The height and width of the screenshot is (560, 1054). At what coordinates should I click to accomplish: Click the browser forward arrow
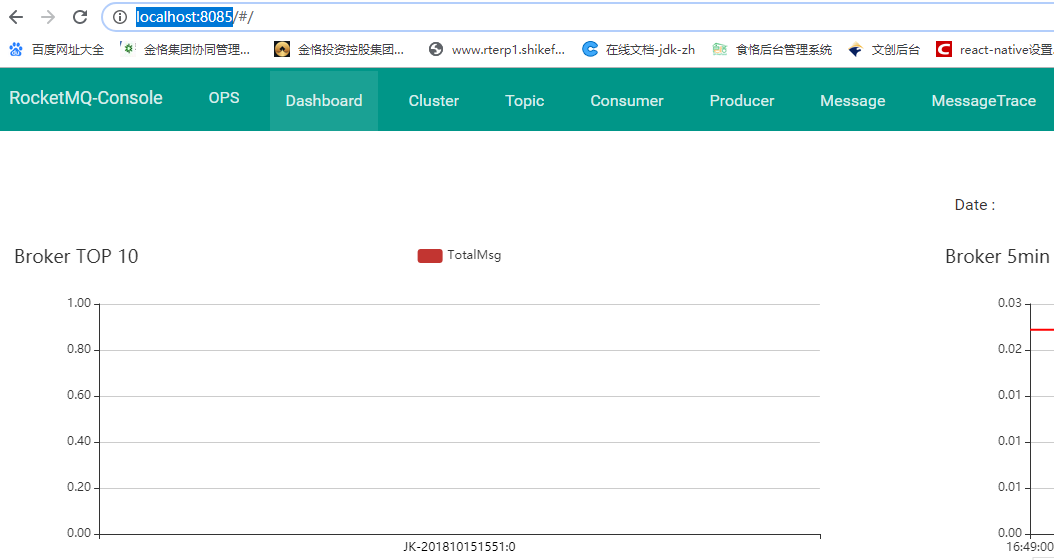click(48, 17)
